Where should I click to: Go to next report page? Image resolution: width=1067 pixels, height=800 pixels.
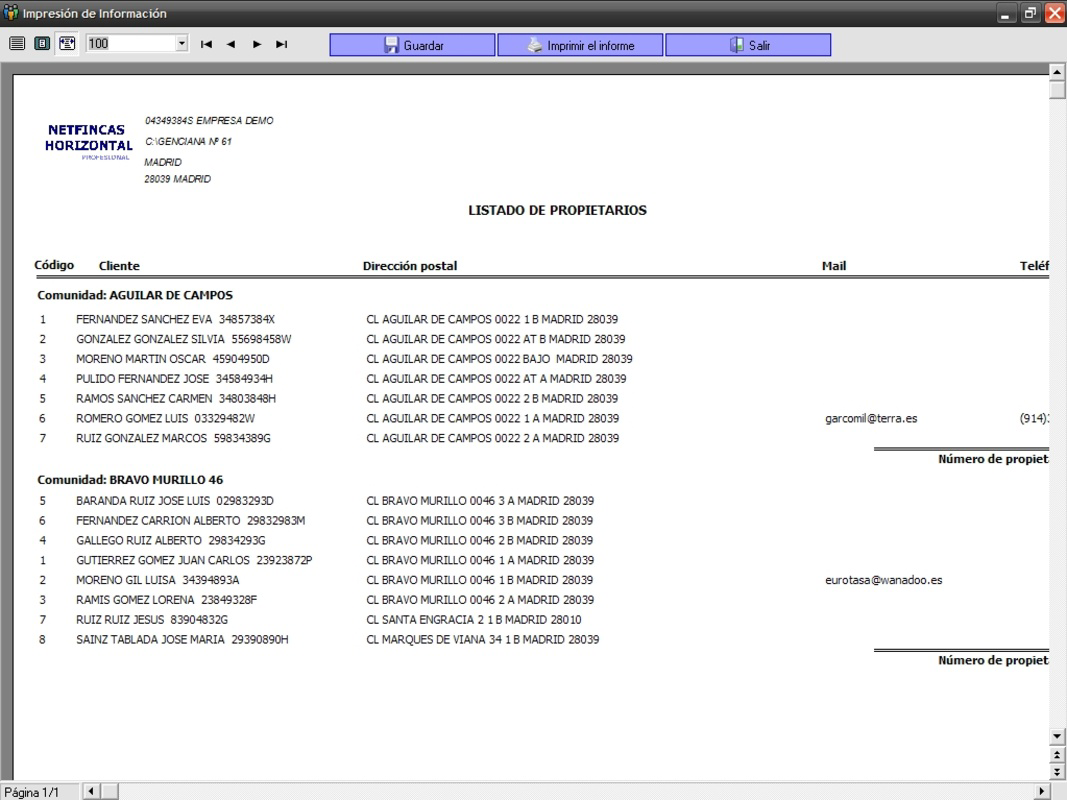coord(257,44)
